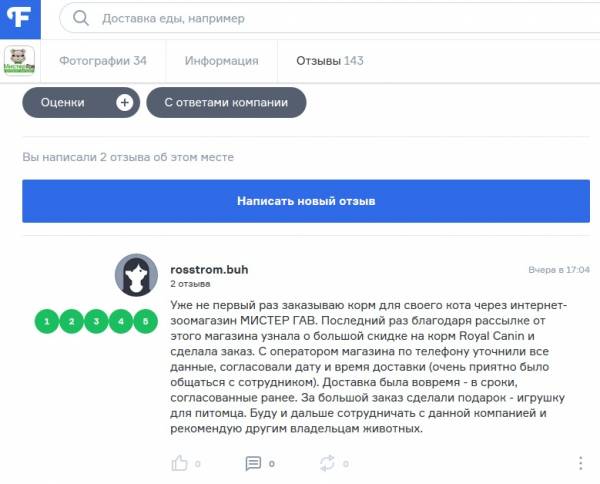Open the Flamp logo home link

click(x=20, y=19)
